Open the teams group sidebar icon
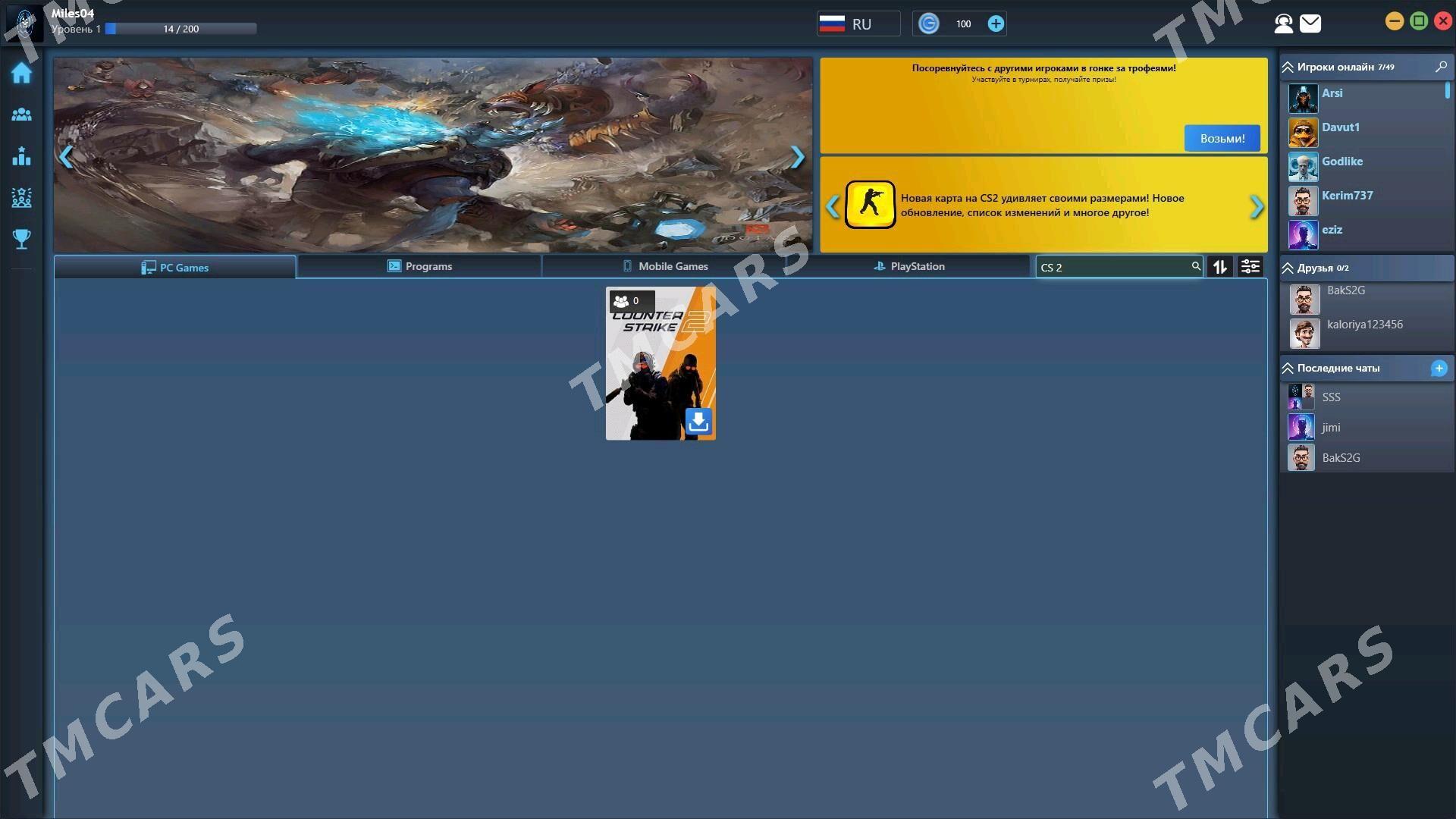Viewport: 1456px width, 819px height. coord(21,197)
